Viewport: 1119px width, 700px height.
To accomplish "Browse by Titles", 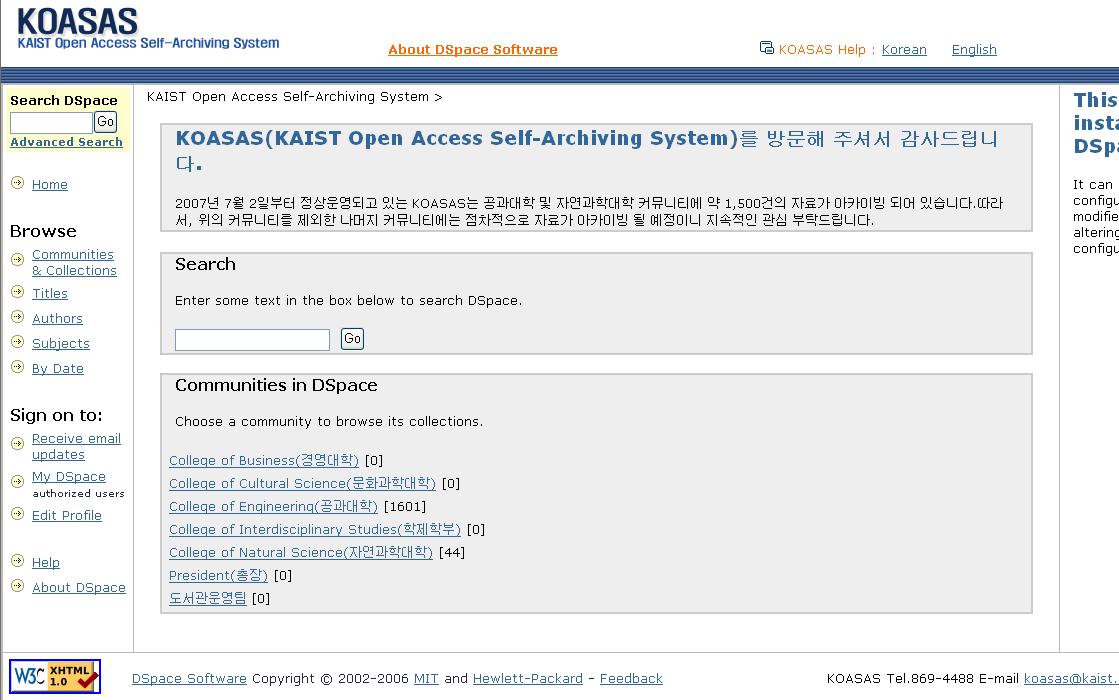I will [x=50, y=293].
